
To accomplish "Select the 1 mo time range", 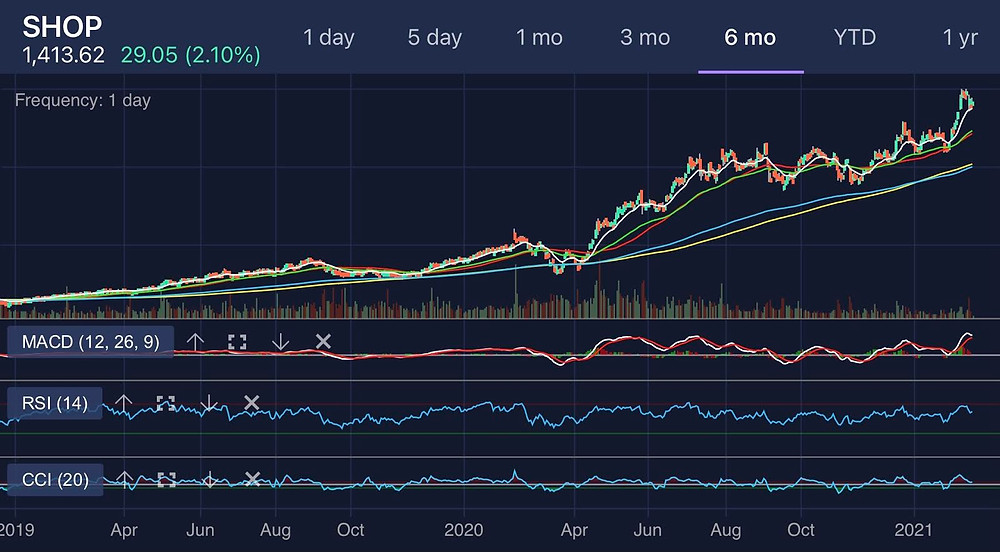I will click(x=539, y=38).
